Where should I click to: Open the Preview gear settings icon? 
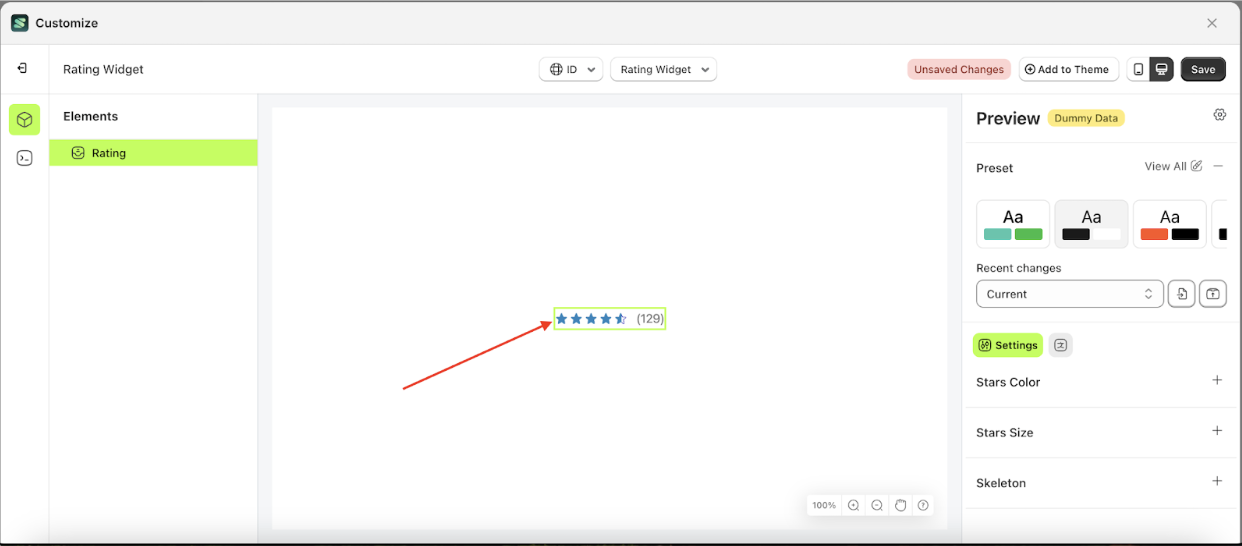click(x=1219, y=115)
